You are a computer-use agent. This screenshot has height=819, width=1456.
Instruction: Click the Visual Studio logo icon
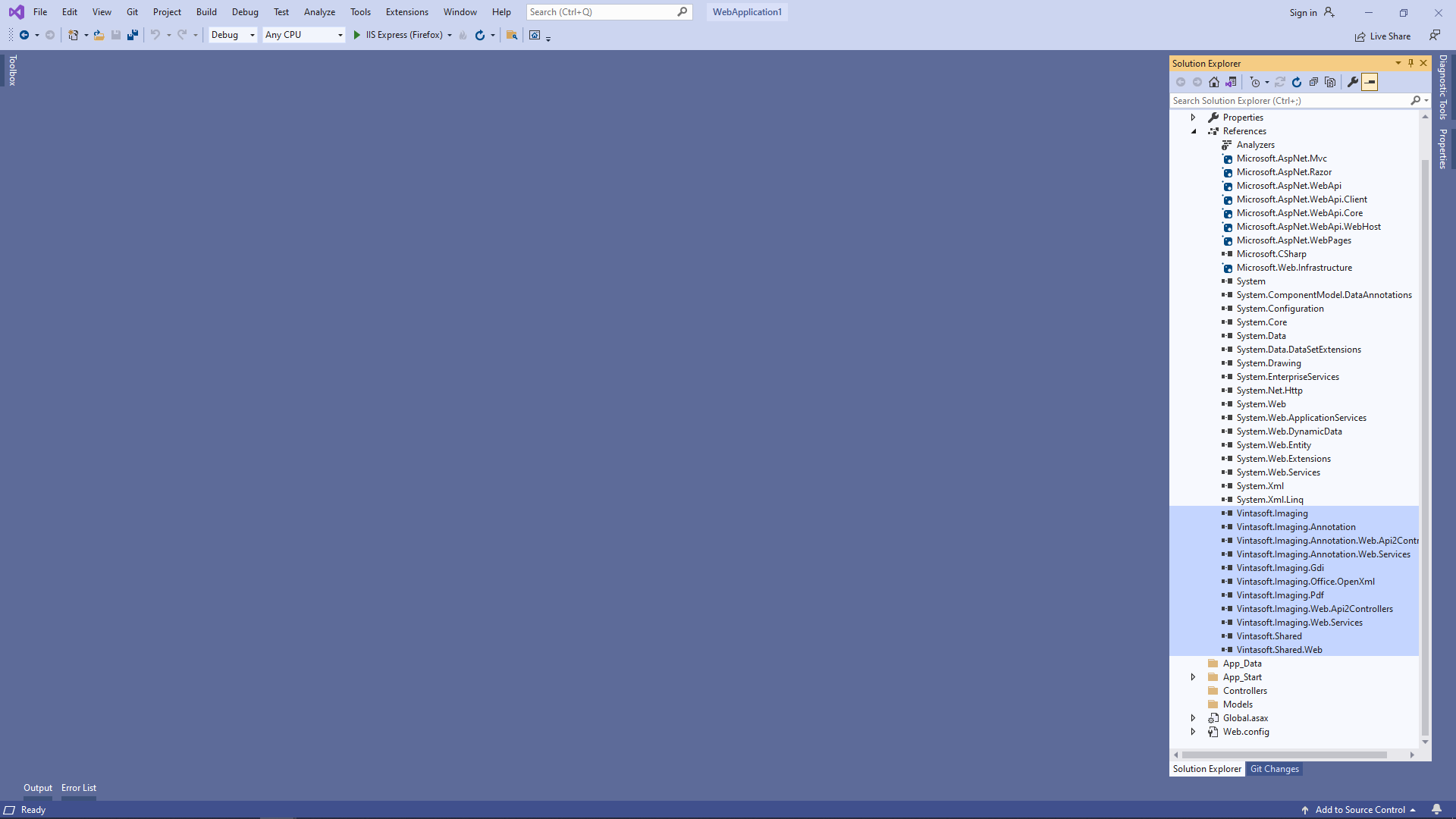pyautogui.click(x=16, y=12)
